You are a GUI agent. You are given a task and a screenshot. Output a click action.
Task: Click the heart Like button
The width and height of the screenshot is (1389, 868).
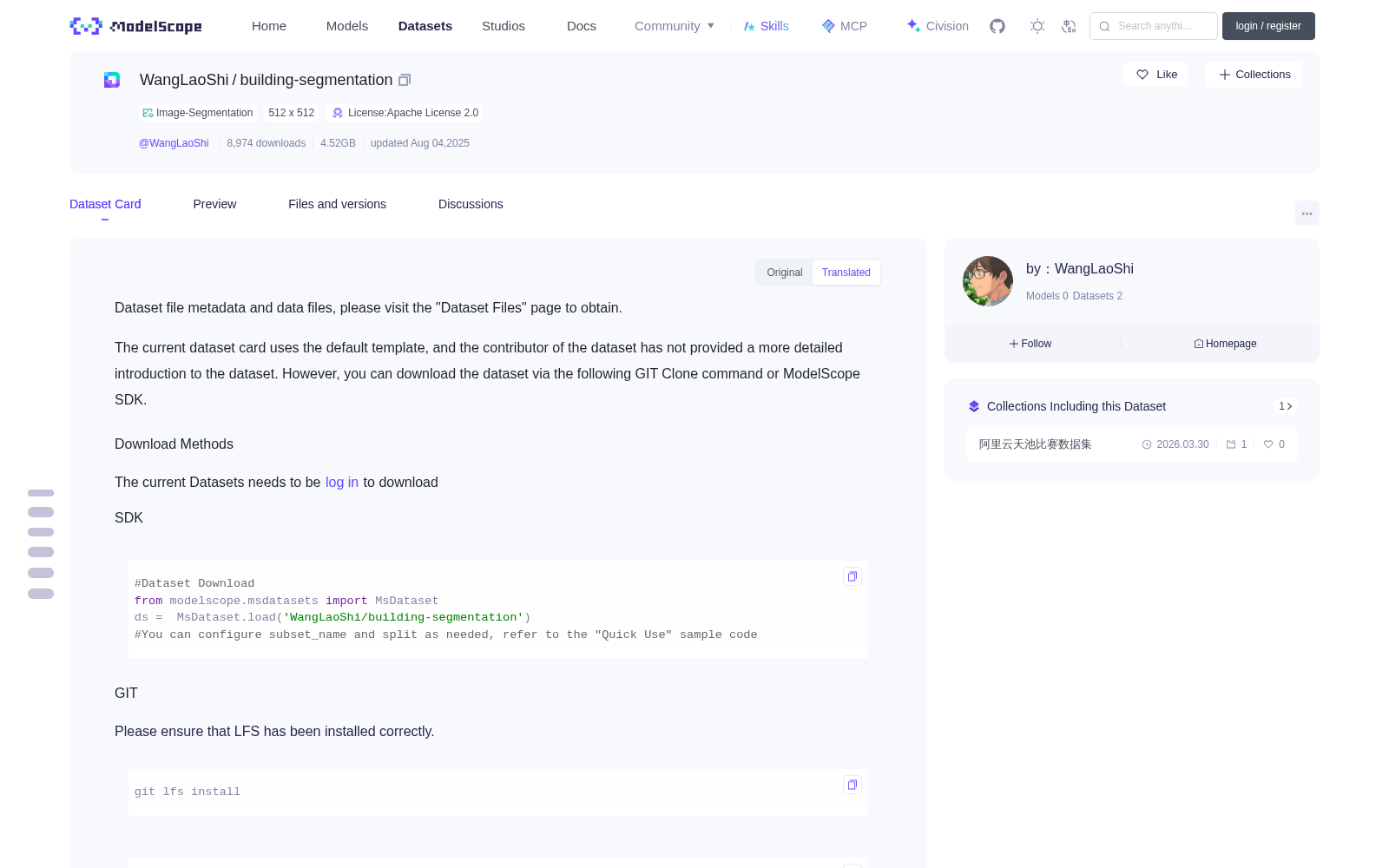(x=1156, y=75)
